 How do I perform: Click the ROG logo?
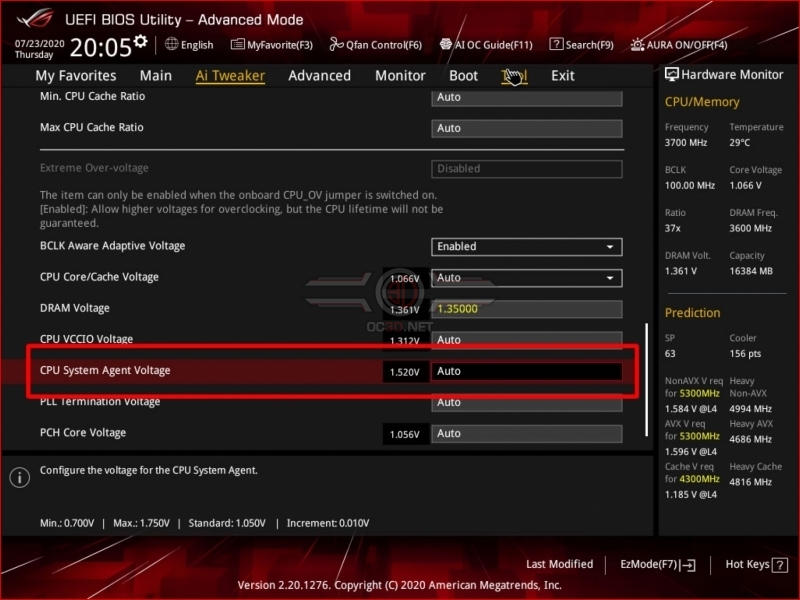point(35,18)
